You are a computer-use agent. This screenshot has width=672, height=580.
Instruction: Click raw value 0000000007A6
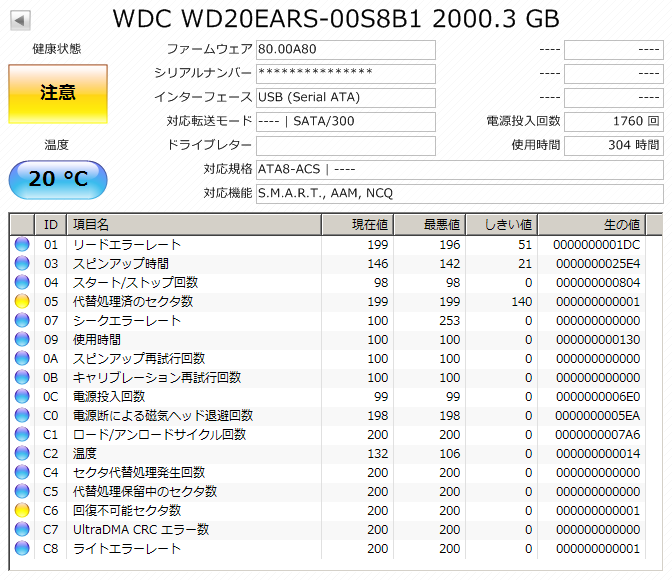coord(597,434)
